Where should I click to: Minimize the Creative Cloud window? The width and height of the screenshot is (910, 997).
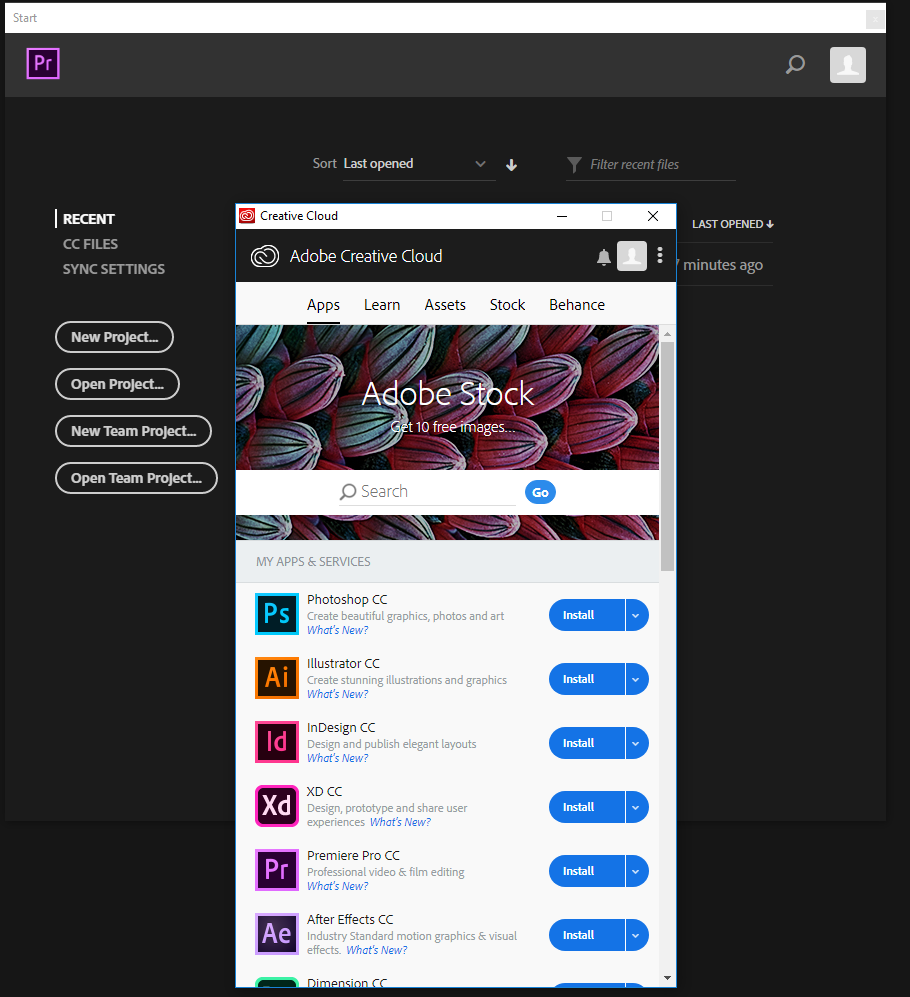click(562, 216)
